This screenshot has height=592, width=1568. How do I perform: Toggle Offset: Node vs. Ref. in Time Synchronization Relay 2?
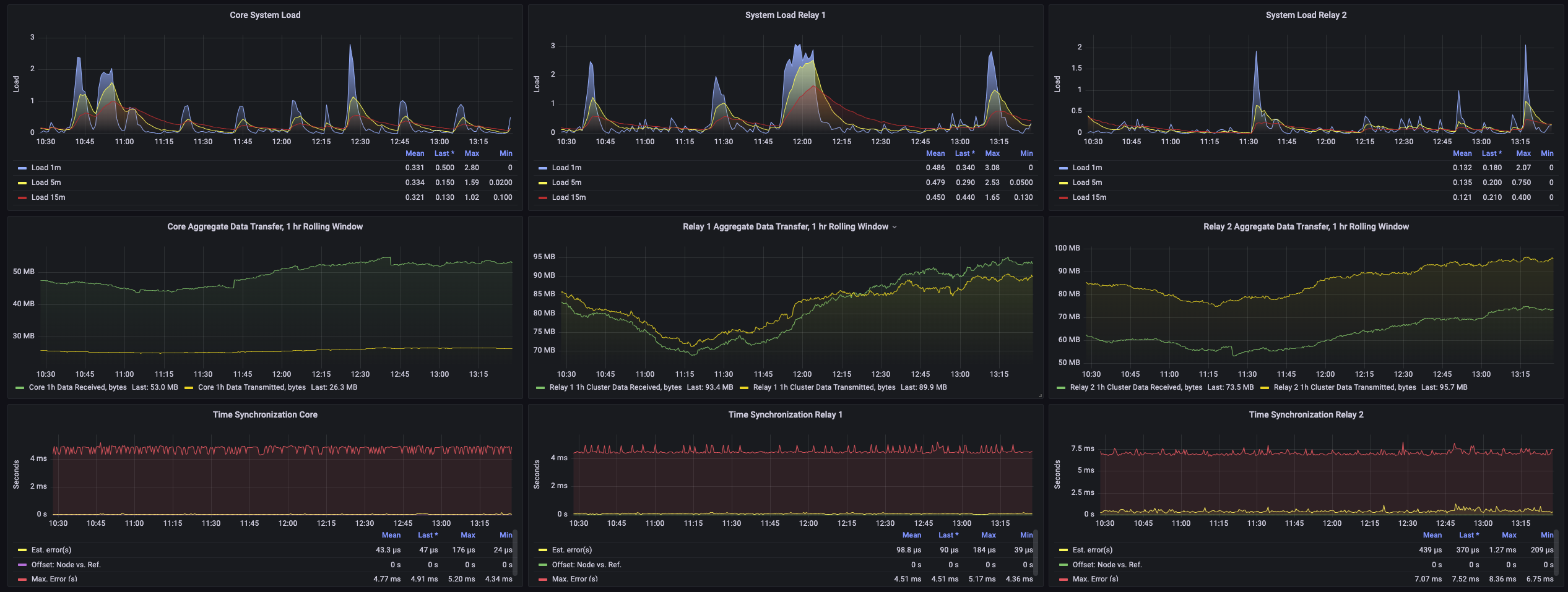click(x=1107, y=565)
